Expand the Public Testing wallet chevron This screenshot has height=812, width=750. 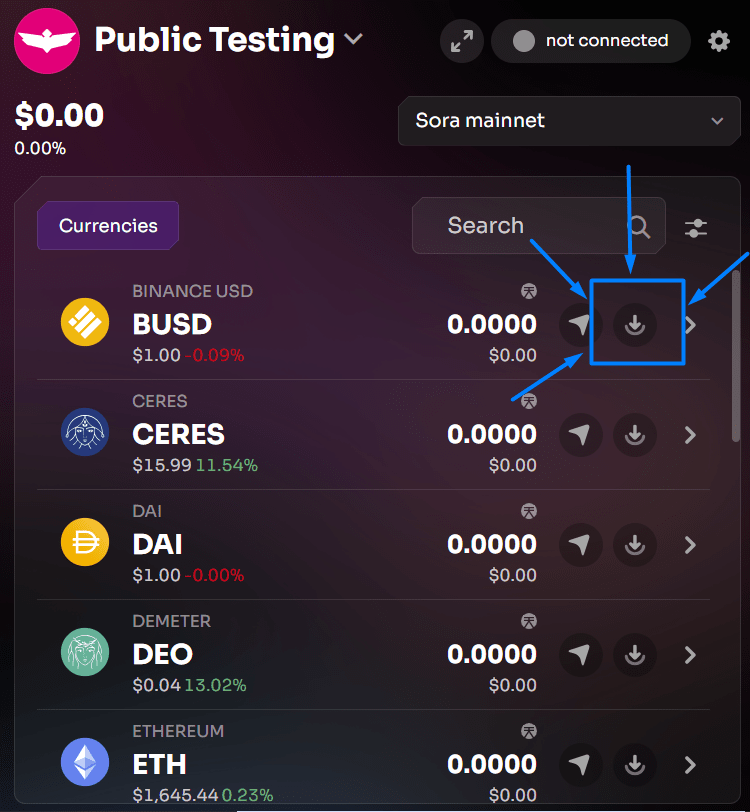[353, 40]
